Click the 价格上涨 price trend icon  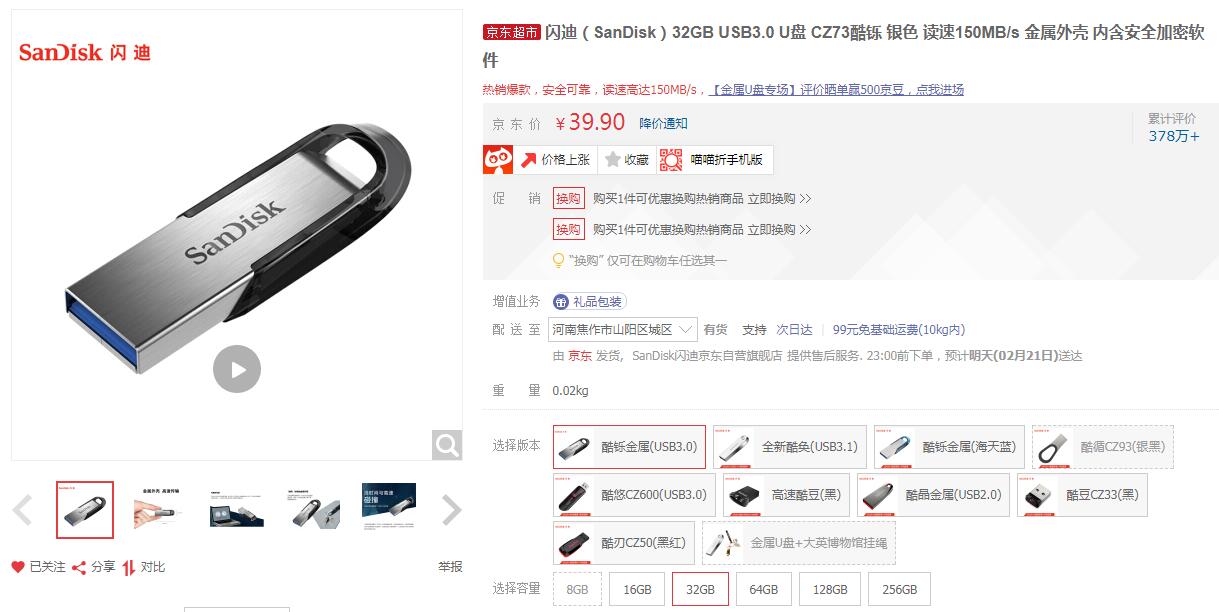(x=529, y=159)
